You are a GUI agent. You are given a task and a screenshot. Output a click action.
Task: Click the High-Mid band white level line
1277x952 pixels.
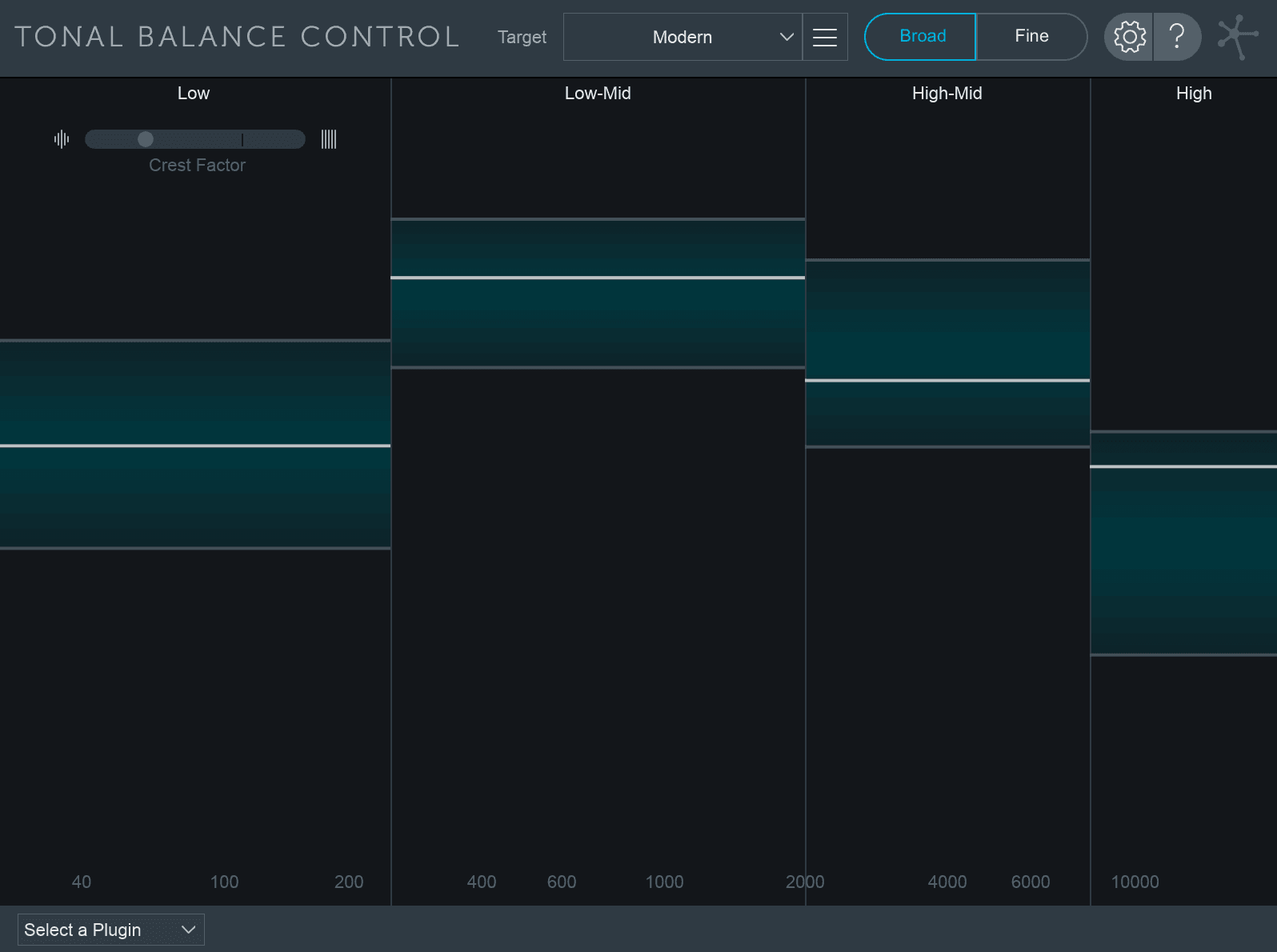(x=947, y=381)
